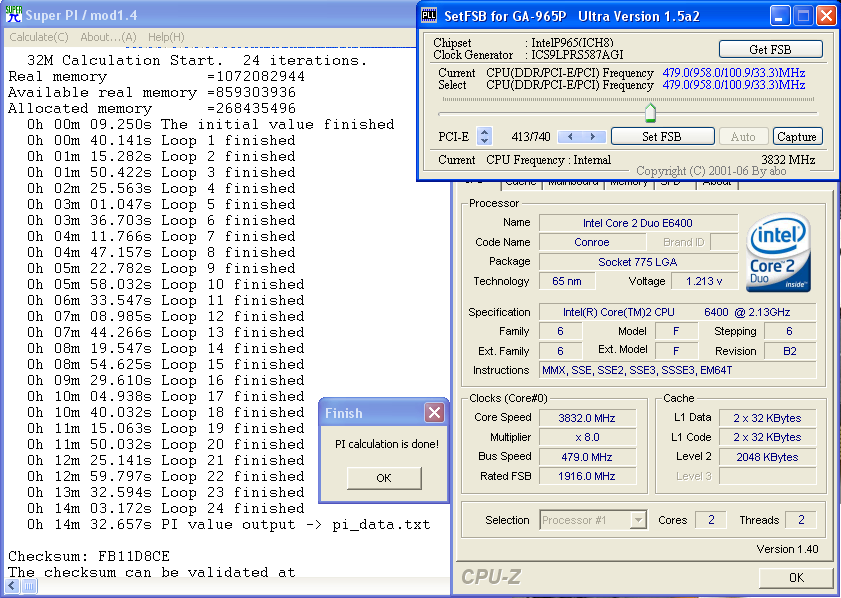The image size is (841, 598).
Task: Click the Loop 1 finished line
Action: tap(161, 141)
